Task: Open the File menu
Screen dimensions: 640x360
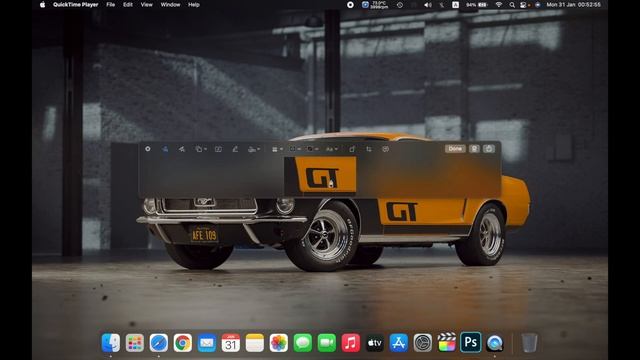Action: pos(111,5)
